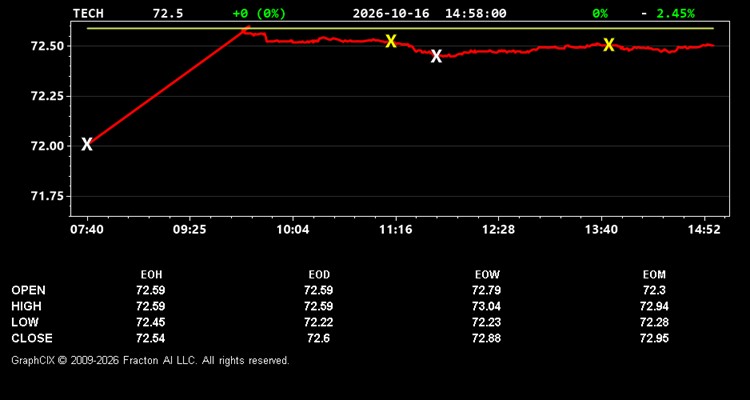Click the EOH LOW value 72.45

click(151, 322)
